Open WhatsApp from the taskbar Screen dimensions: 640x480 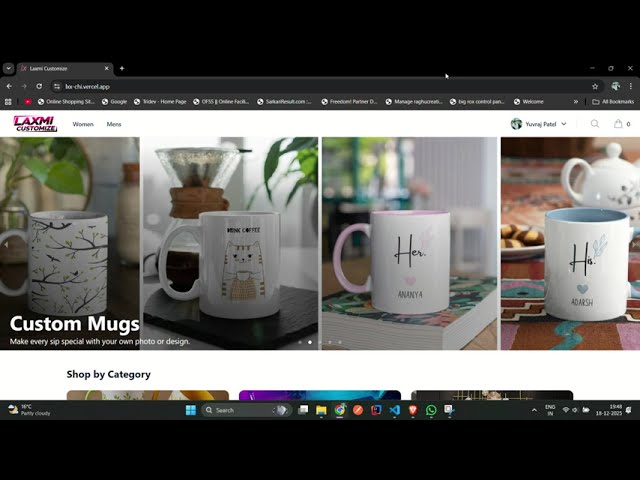click(x=431, y=410)
